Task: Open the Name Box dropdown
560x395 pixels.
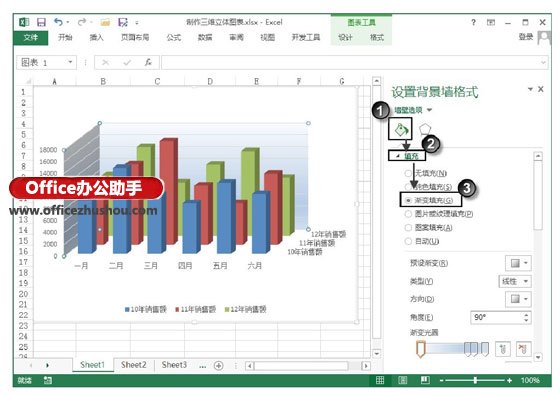Action: 70,62
